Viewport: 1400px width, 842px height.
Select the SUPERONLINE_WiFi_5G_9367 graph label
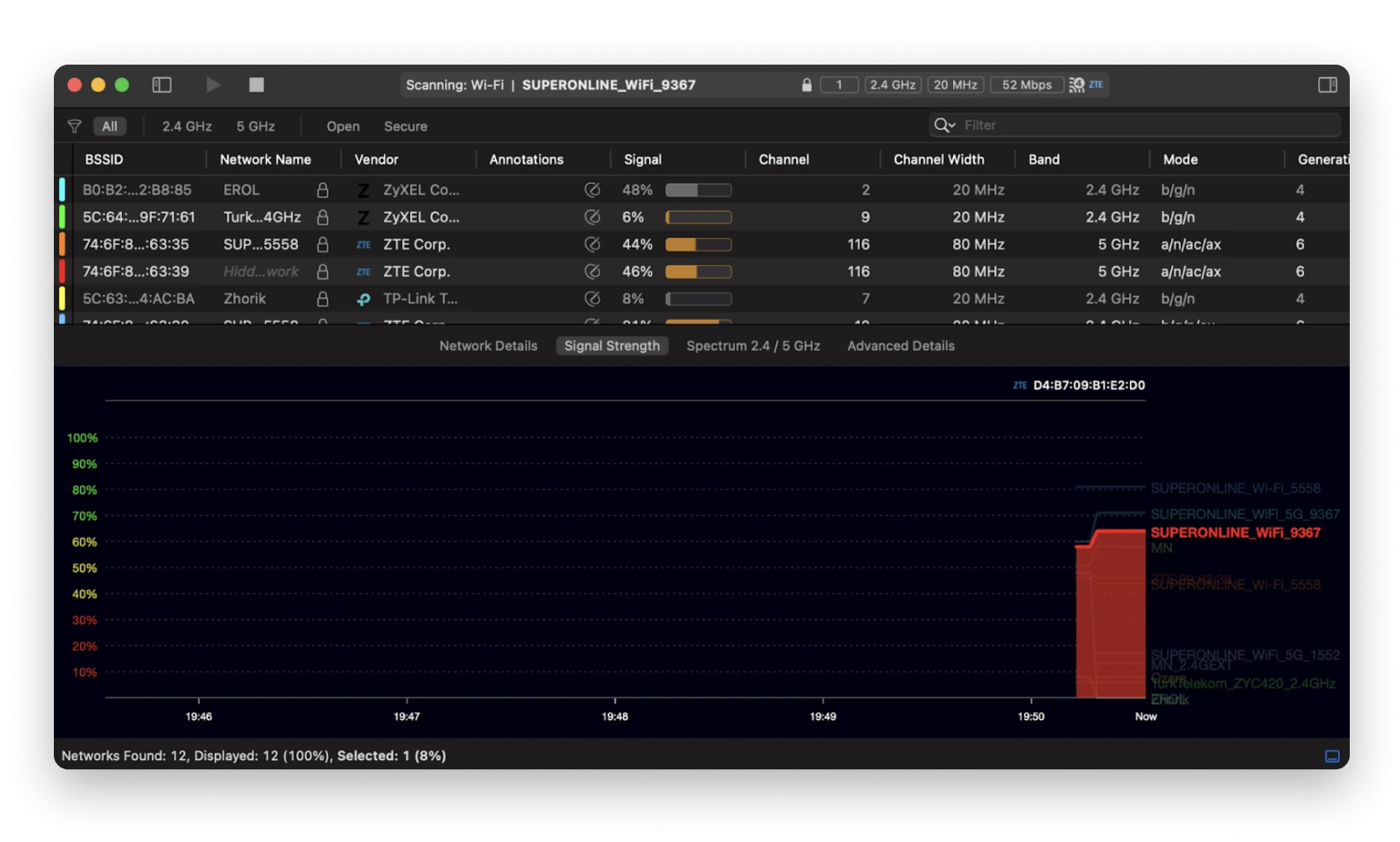[x=1245, y=513]
